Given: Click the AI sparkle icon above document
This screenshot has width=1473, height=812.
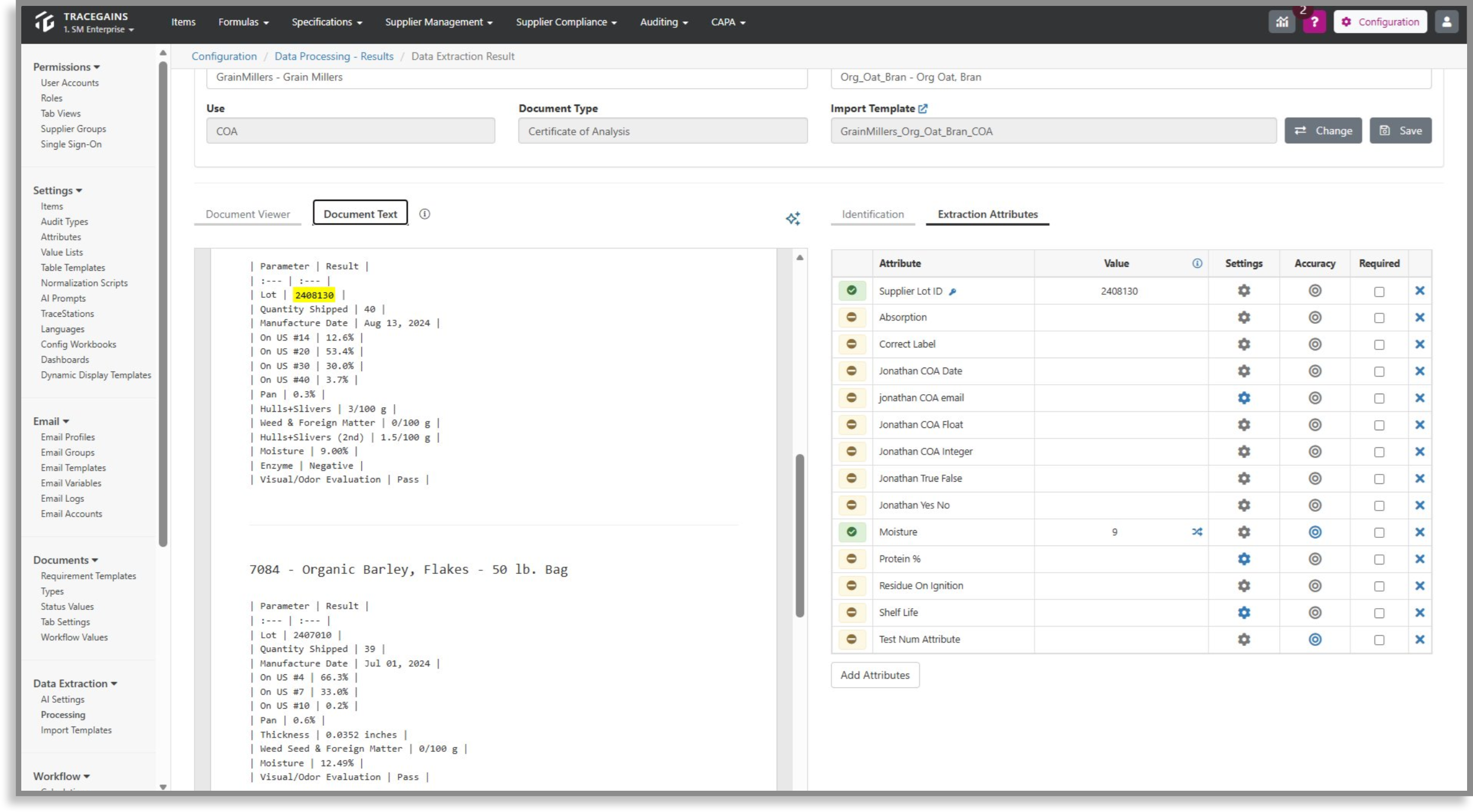Looking at the screenshot, I should click(x=793, y=219).
